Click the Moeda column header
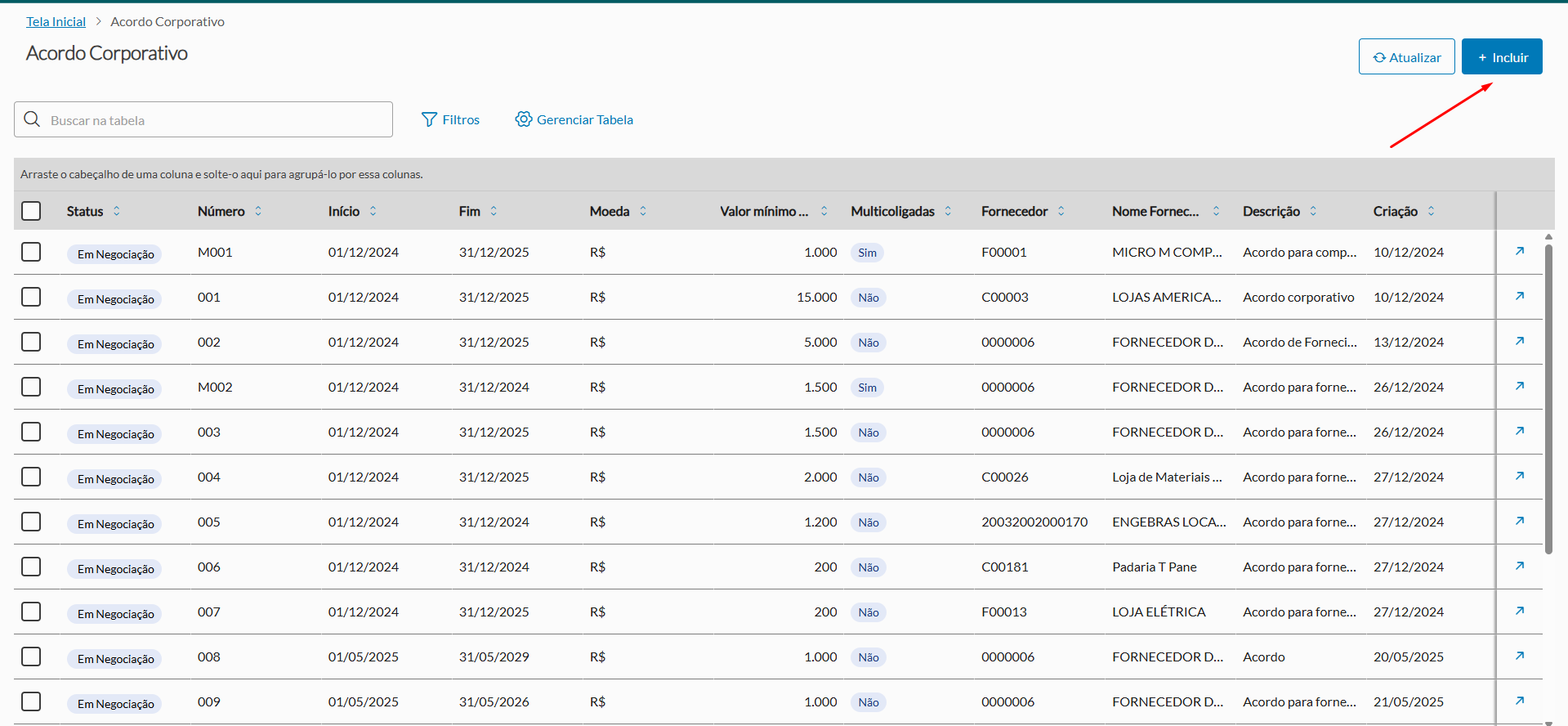Screen dimensions: 1568x726 coord(610,211)
